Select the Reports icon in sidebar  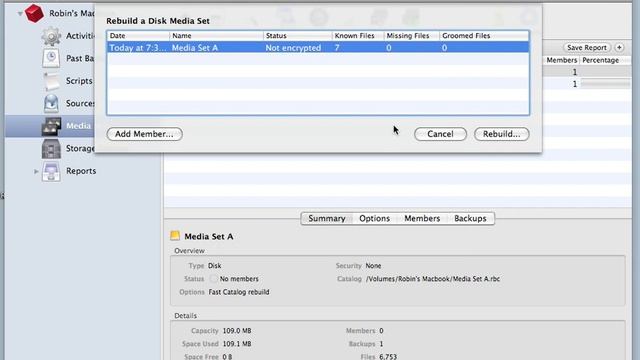click(x=51, y=171)
